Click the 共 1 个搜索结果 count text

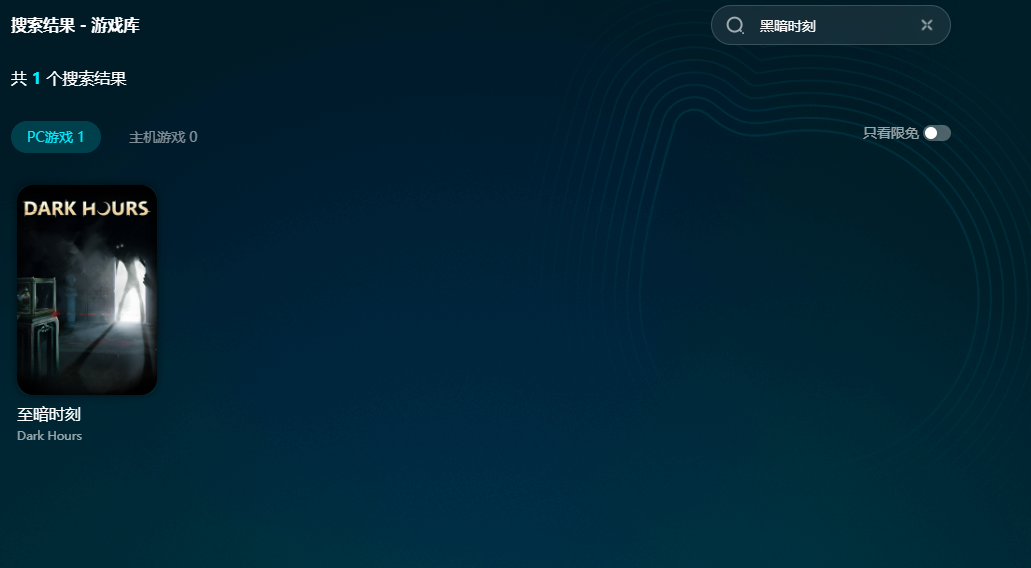pyautogui.click(x=68, y=79)
